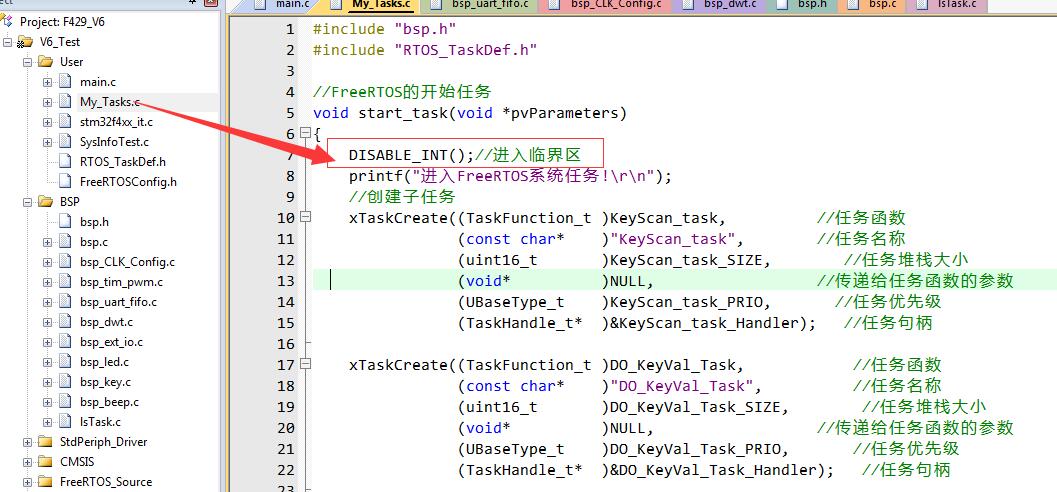Select bsp_key.c in the project tree
The image size is (1057, 492).
point(105,382)
